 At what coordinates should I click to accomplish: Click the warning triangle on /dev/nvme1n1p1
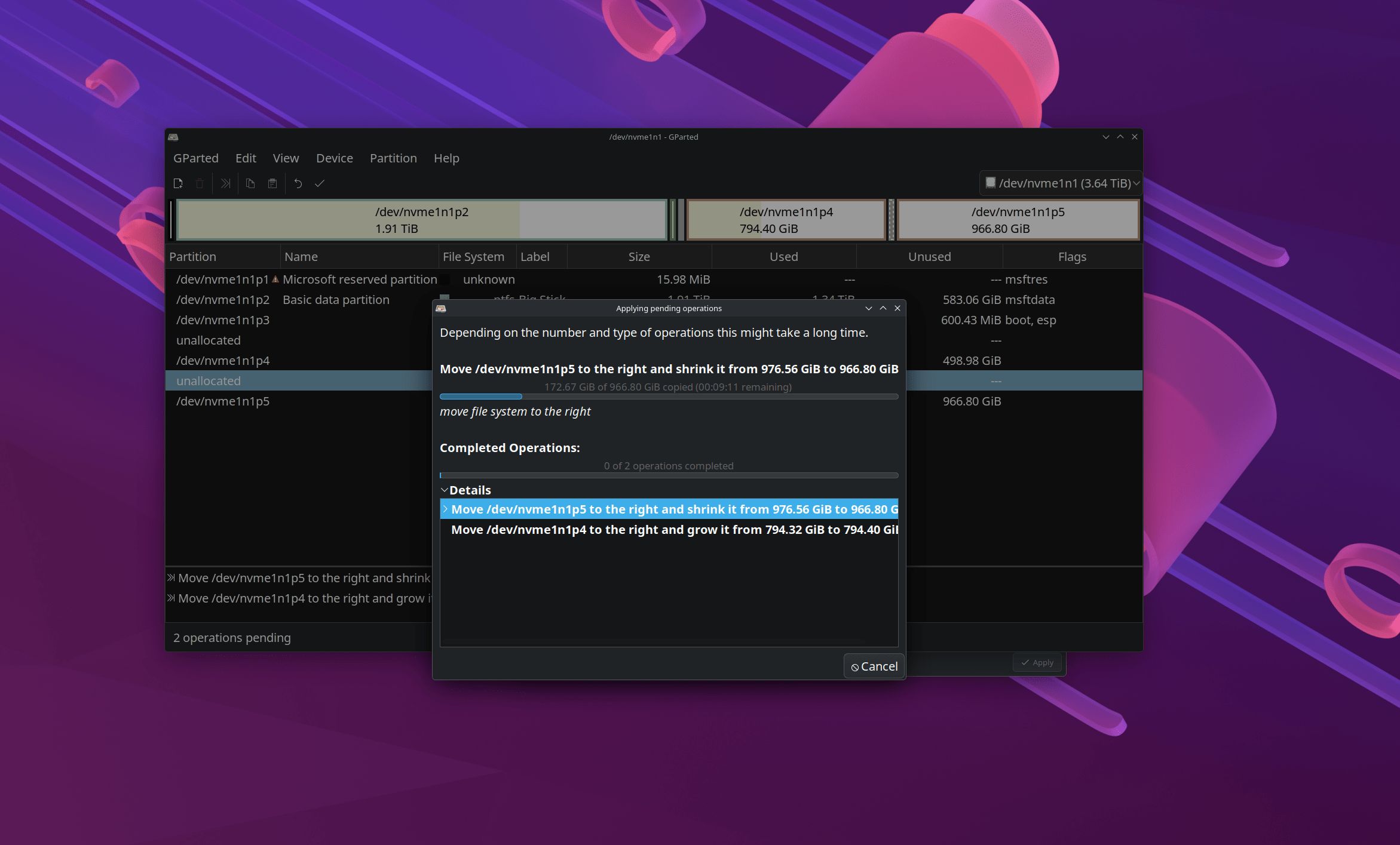275,279
